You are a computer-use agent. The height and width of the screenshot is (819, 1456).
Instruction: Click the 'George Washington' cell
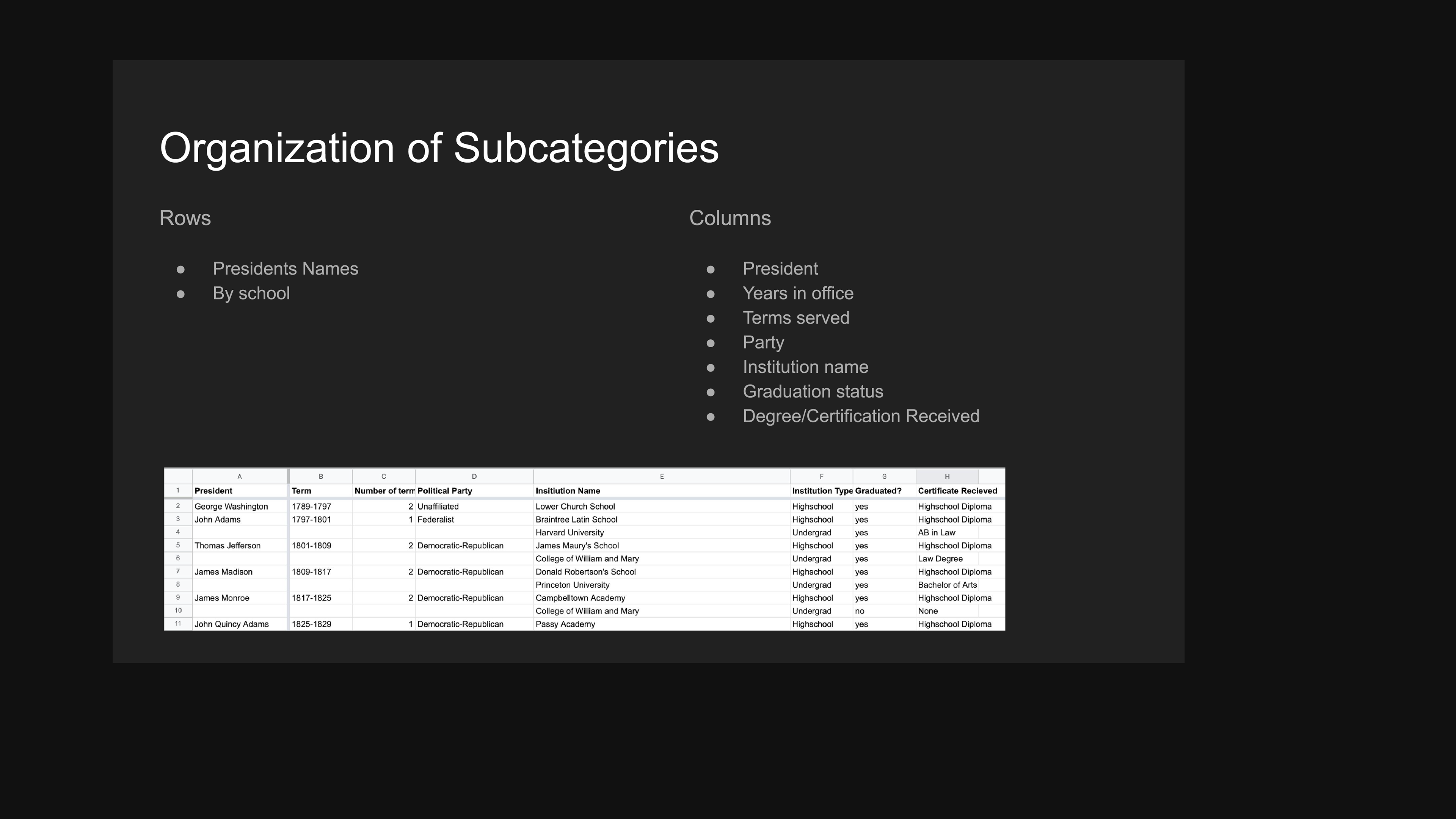(240, 507)
